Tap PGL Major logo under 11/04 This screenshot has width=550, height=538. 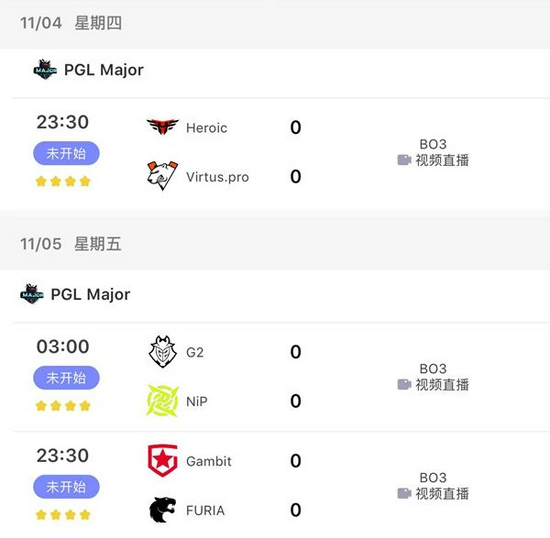[45, 69]
